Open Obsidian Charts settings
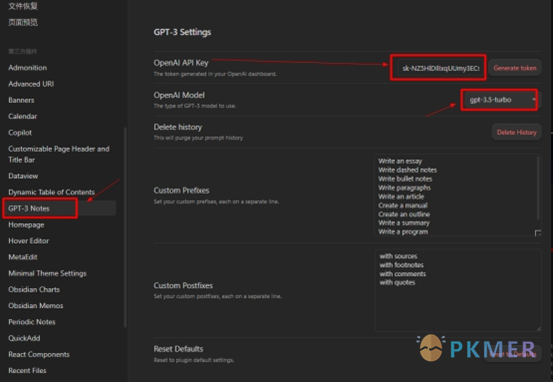Viewport: 553px width, 382px height. click(34, 290)
